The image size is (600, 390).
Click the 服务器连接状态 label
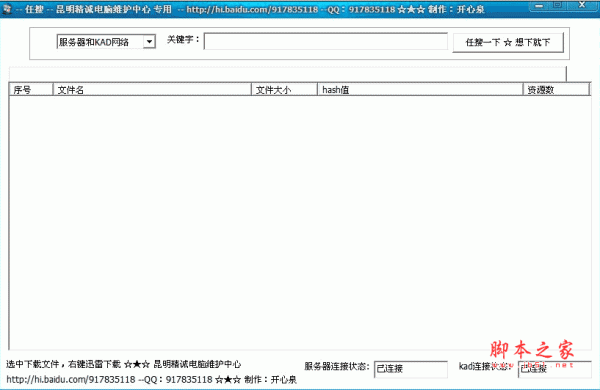coord(337,366)
